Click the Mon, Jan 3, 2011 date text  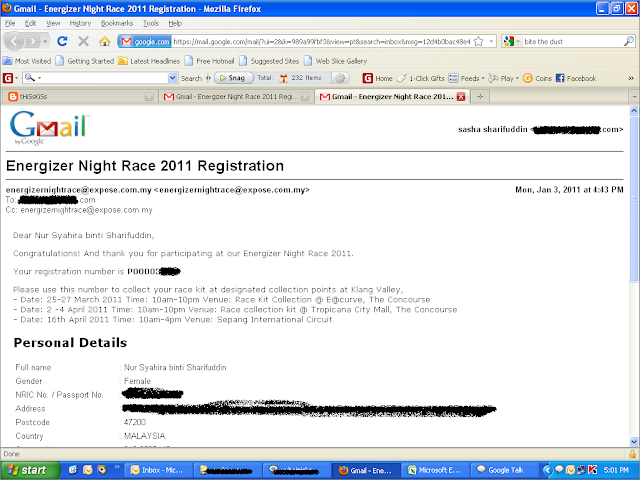click(x=569, y=190)
